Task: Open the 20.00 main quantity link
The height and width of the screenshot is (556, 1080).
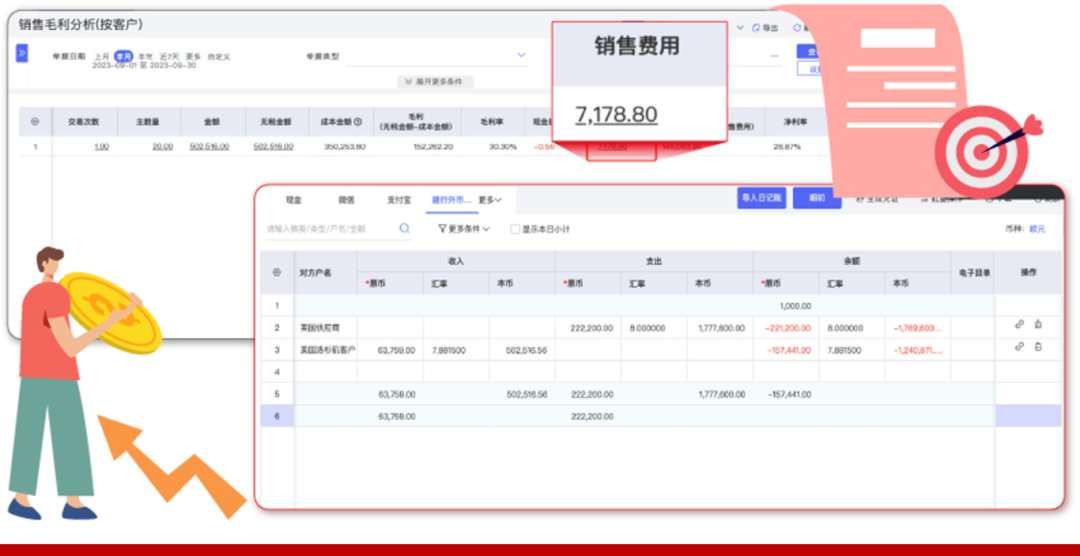Action: pyautogui.click(x=163, y=147)
